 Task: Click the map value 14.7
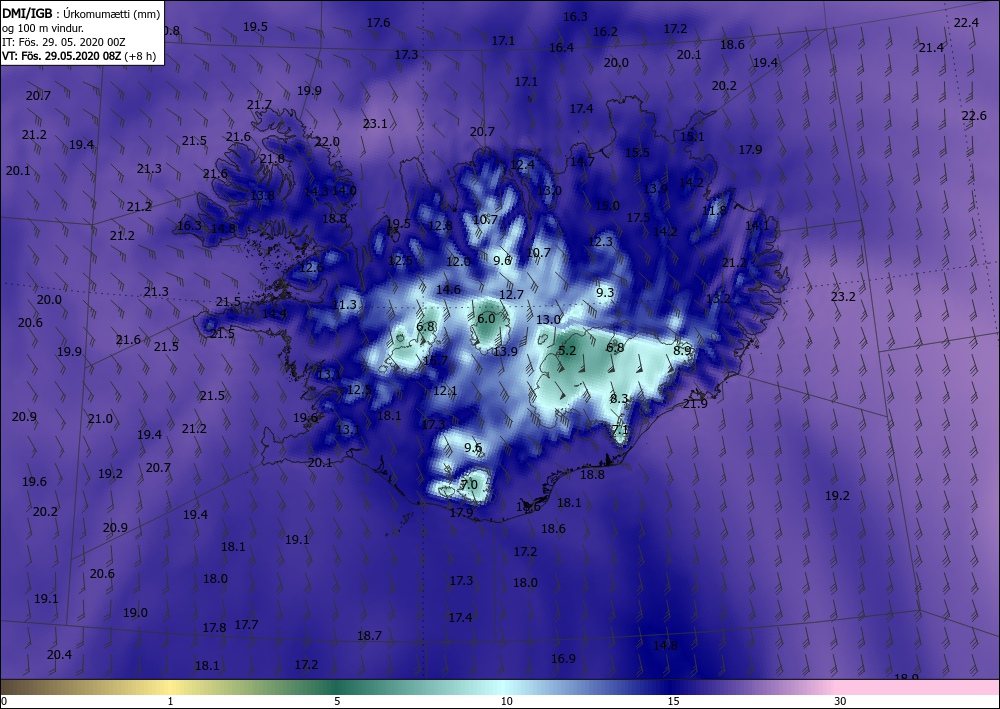(x=582, y=162)
